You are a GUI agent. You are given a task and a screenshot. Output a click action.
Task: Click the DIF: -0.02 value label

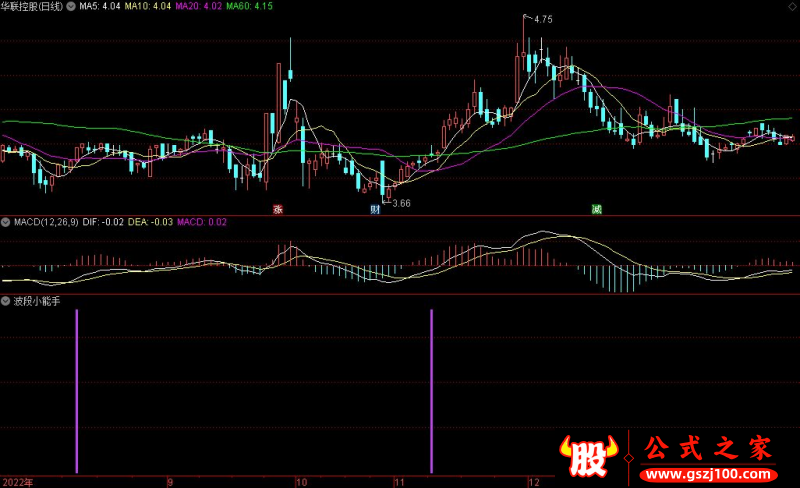point(102,221)
